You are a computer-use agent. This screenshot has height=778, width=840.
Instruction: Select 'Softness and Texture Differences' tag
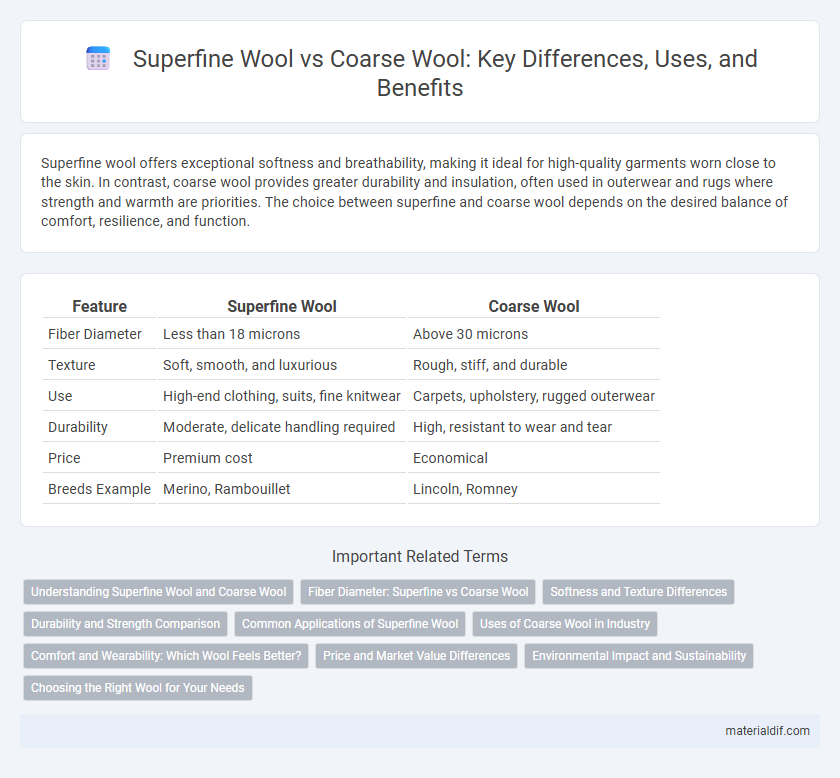(x=639, y=592)
